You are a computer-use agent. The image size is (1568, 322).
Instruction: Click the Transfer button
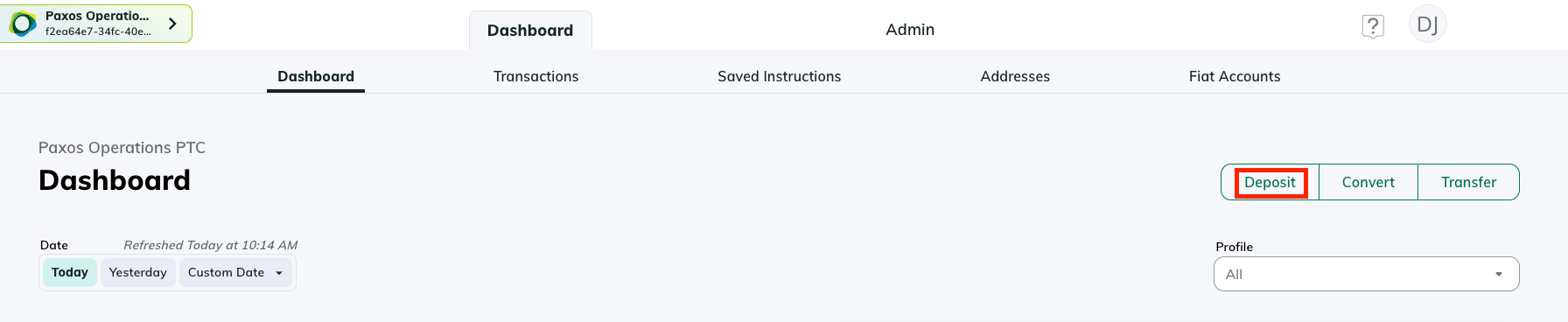point(1469,182)
